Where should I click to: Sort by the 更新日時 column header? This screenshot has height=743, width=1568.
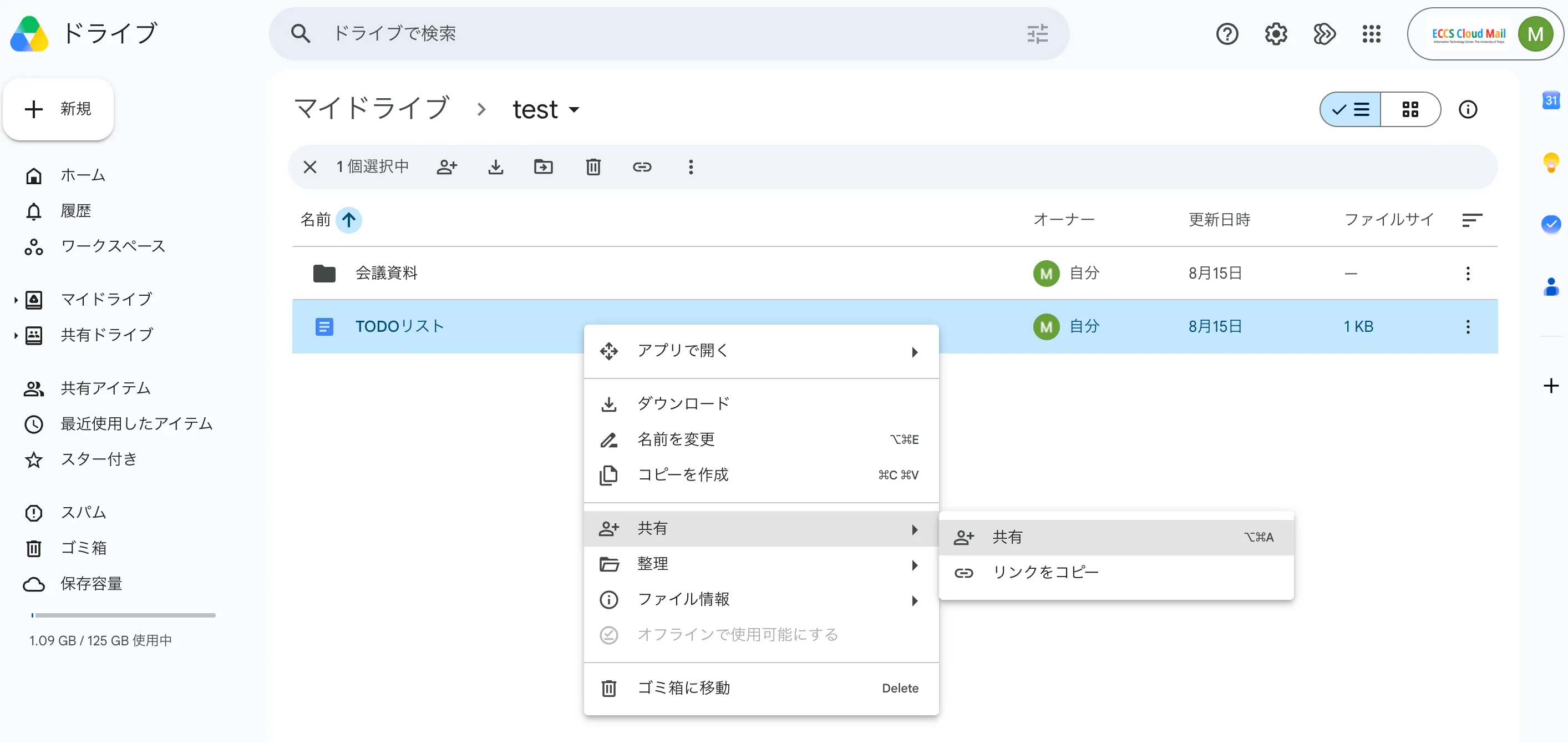pos(1219,220)
